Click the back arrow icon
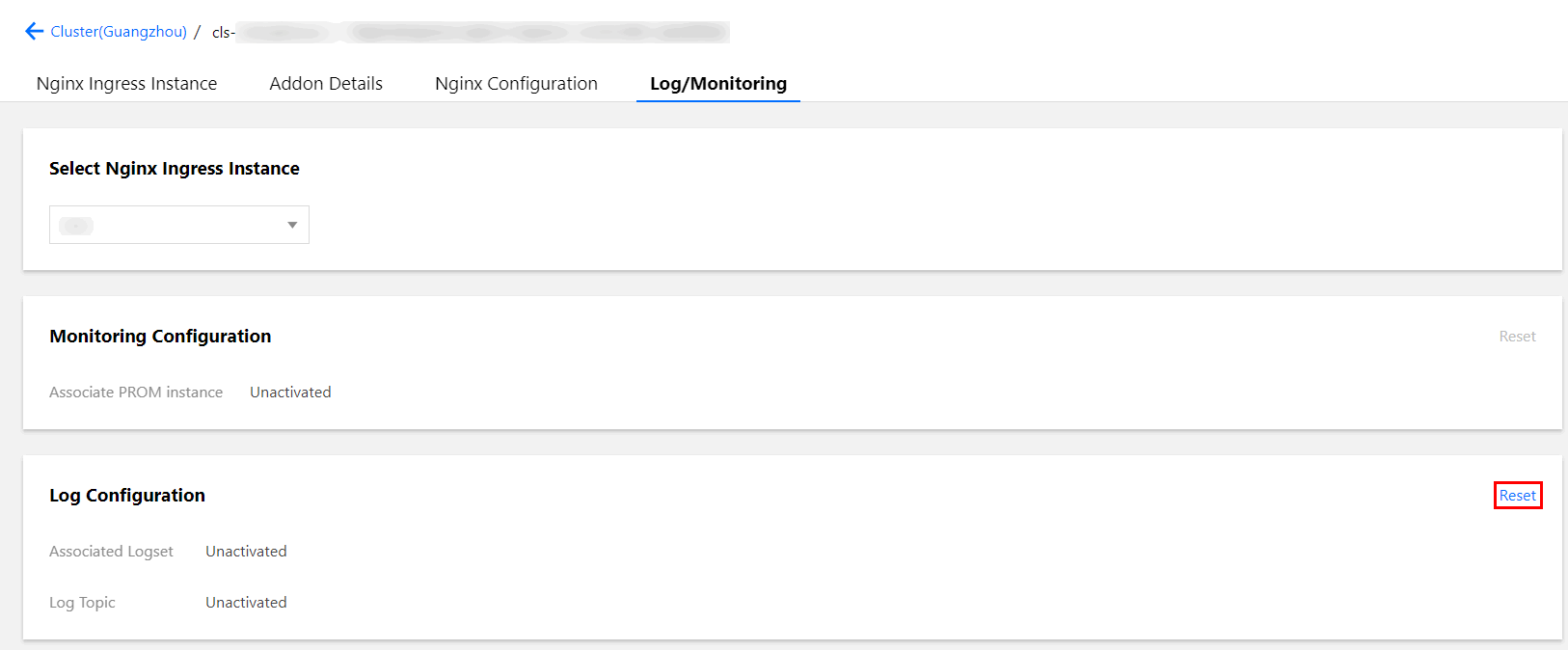This screenshot has height=650, width=1568. coord(34,31)
